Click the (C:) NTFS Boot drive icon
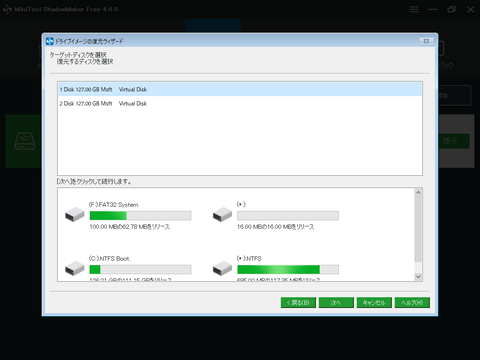This screenshot has height=360, width=480. [x=75, y=268]
